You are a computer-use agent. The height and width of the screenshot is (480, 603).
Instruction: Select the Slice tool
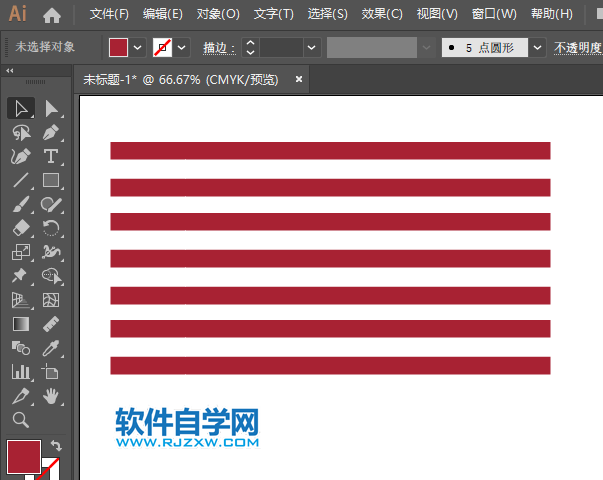pyautogui.click(x=21, y=396)
